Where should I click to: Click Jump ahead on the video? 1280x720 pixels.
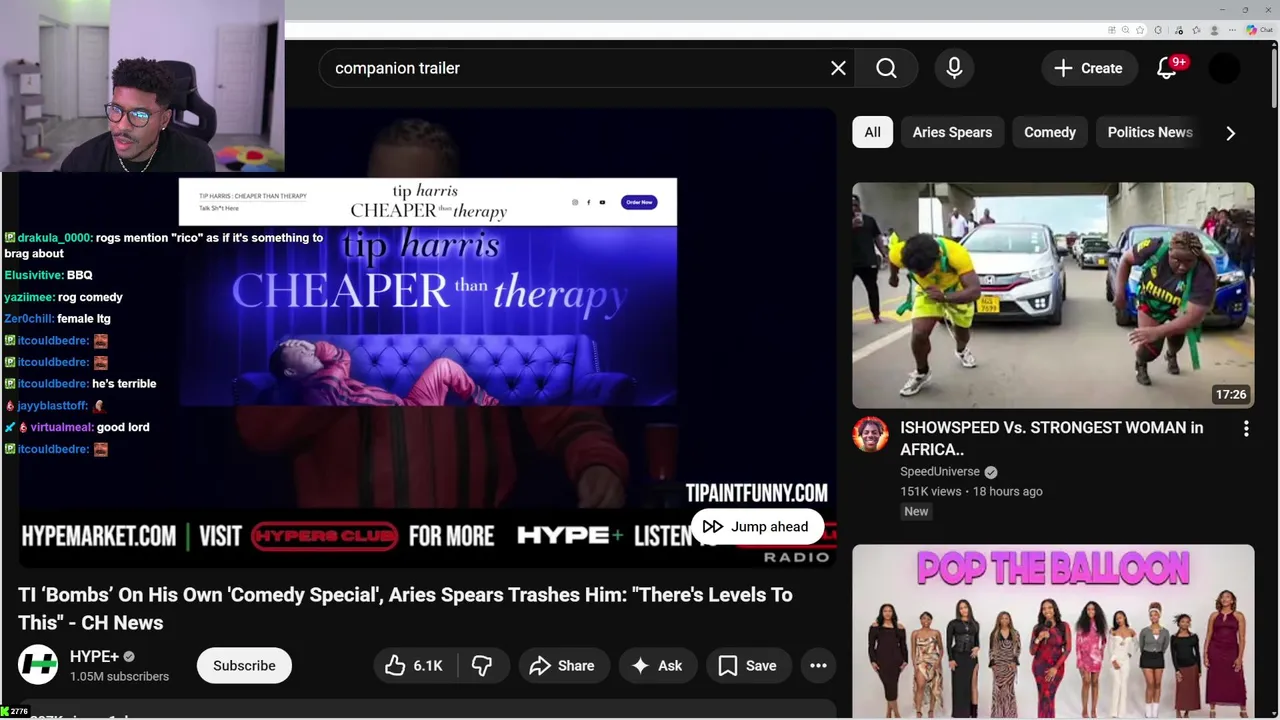coord(756,527)
